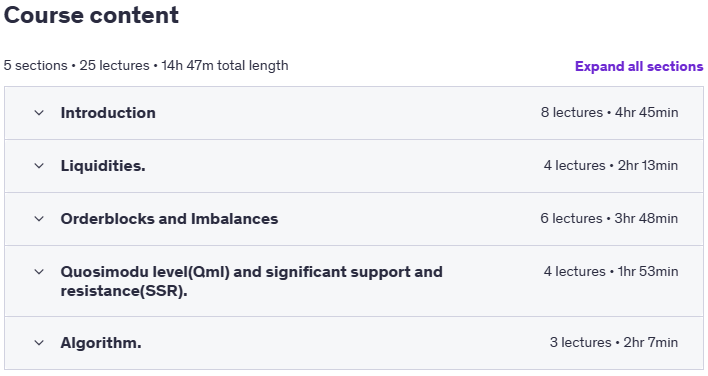The image size is (708, 376).
Task: Open Orderblocks and Imbalances section title
Action: [x=169, y=219]
